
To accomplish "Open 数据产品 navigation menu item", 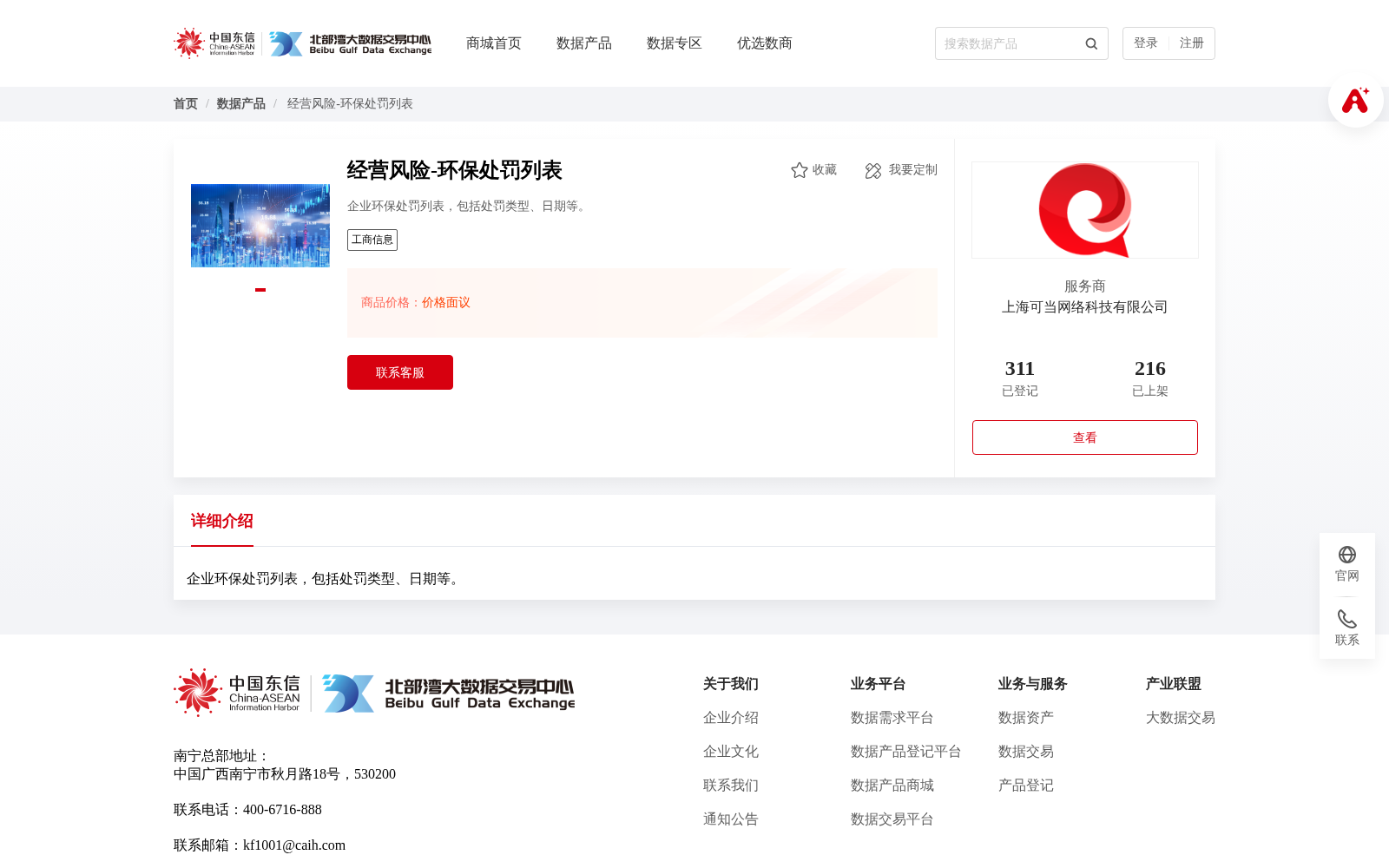I will tap(584, 43).
